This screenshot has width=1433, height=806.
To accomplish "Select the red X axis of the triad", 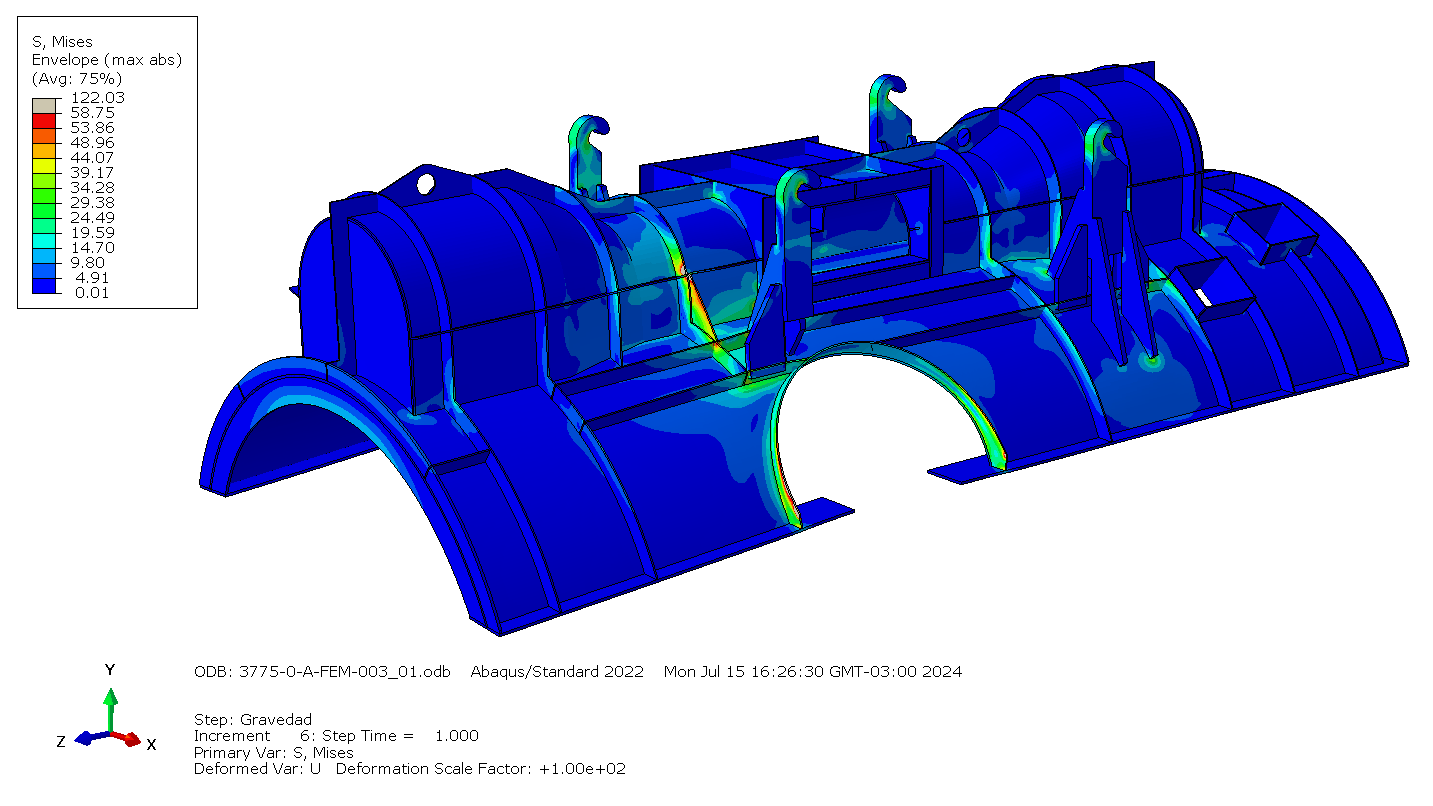I will (128, 739).
